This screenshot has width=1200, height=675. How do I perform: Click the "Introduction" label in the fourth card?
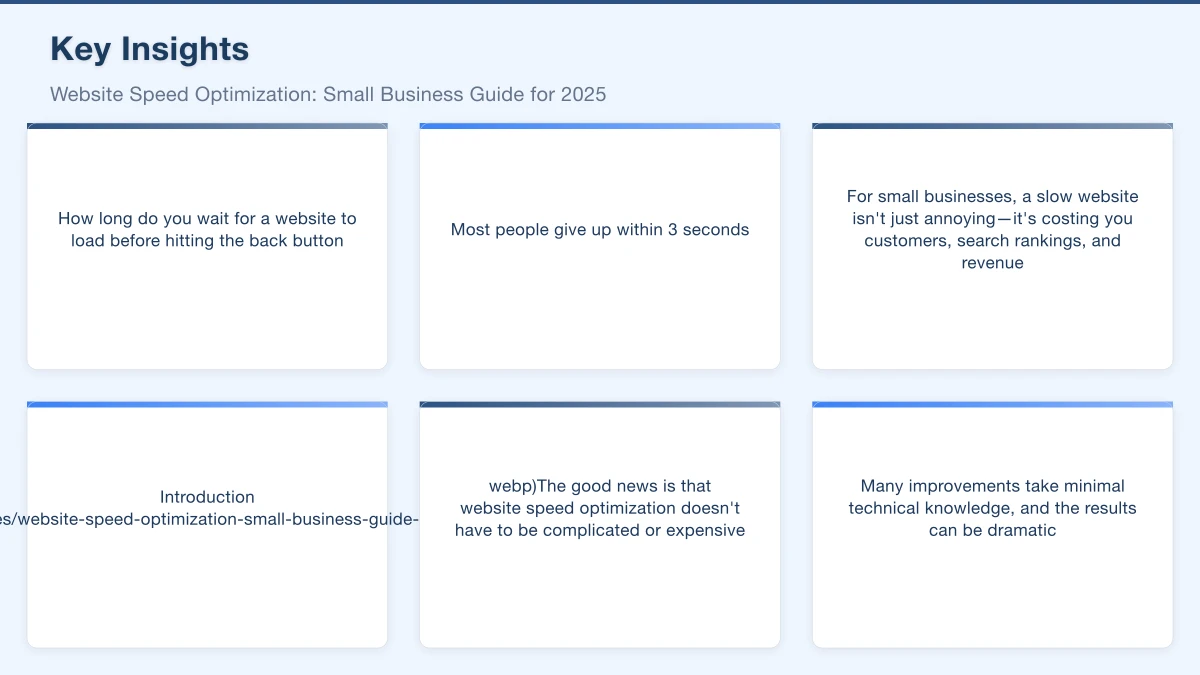(207, 497)
